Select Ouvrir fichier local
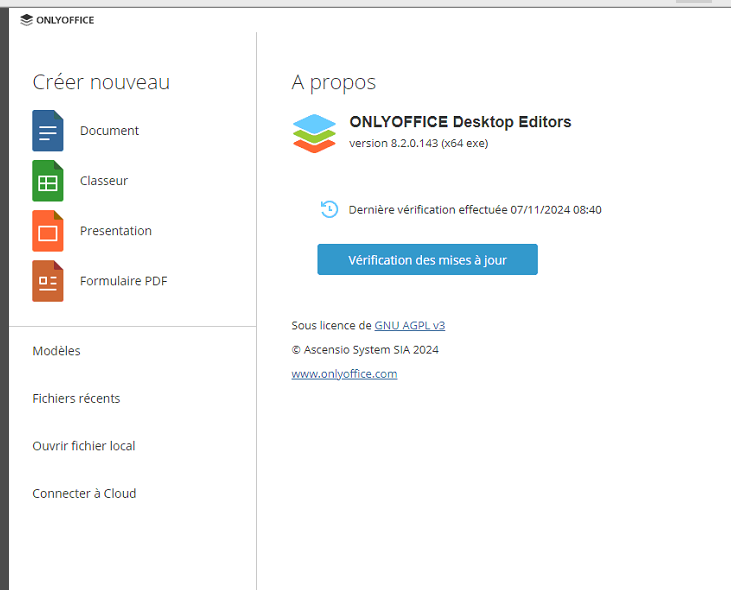 84,446
